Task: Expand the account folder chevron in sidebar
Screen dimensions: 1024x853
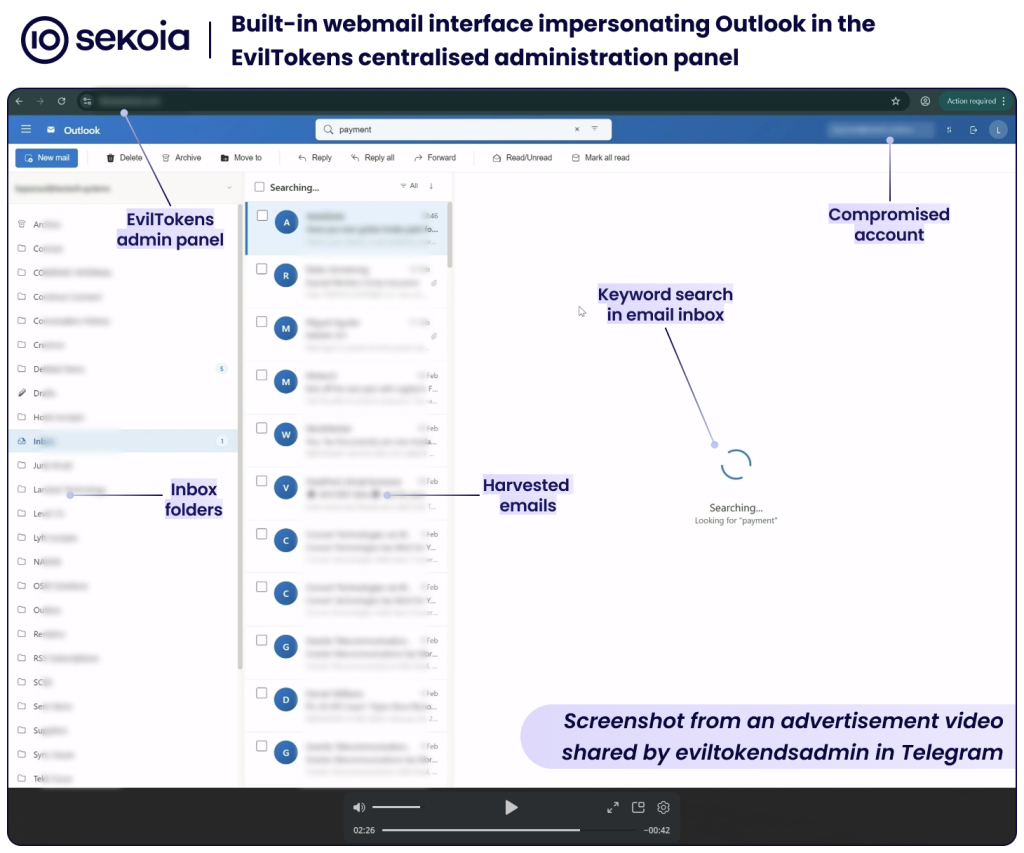Action: [229, 188]
